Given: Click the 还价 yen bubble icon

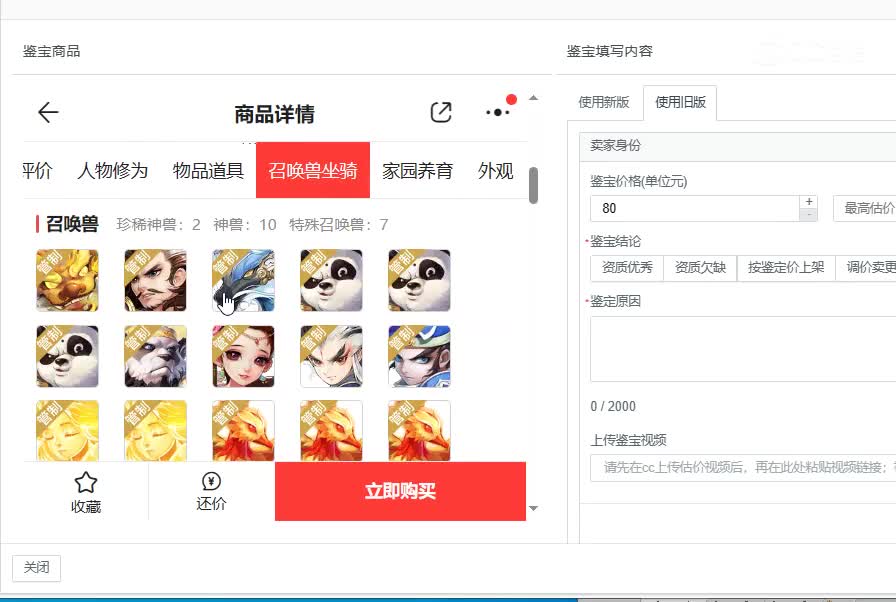Looking at the screenshot, I should (x=211, y=481).
